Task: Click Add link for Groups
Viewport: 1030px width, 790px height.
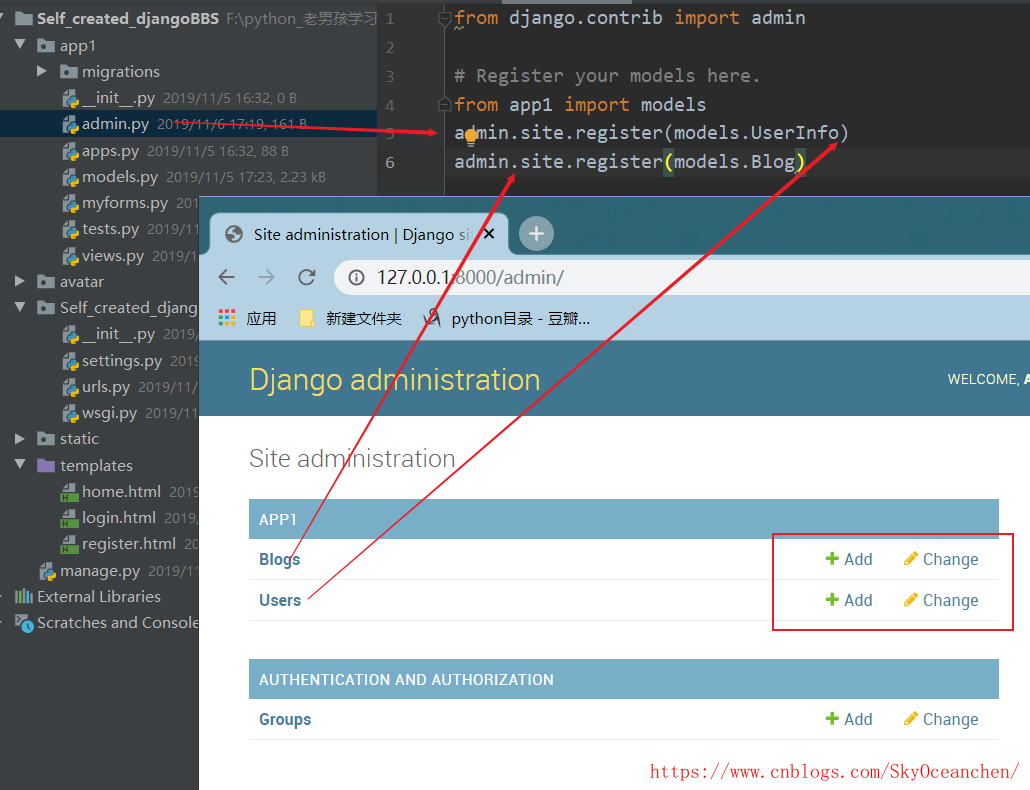Action: (849, 719)
